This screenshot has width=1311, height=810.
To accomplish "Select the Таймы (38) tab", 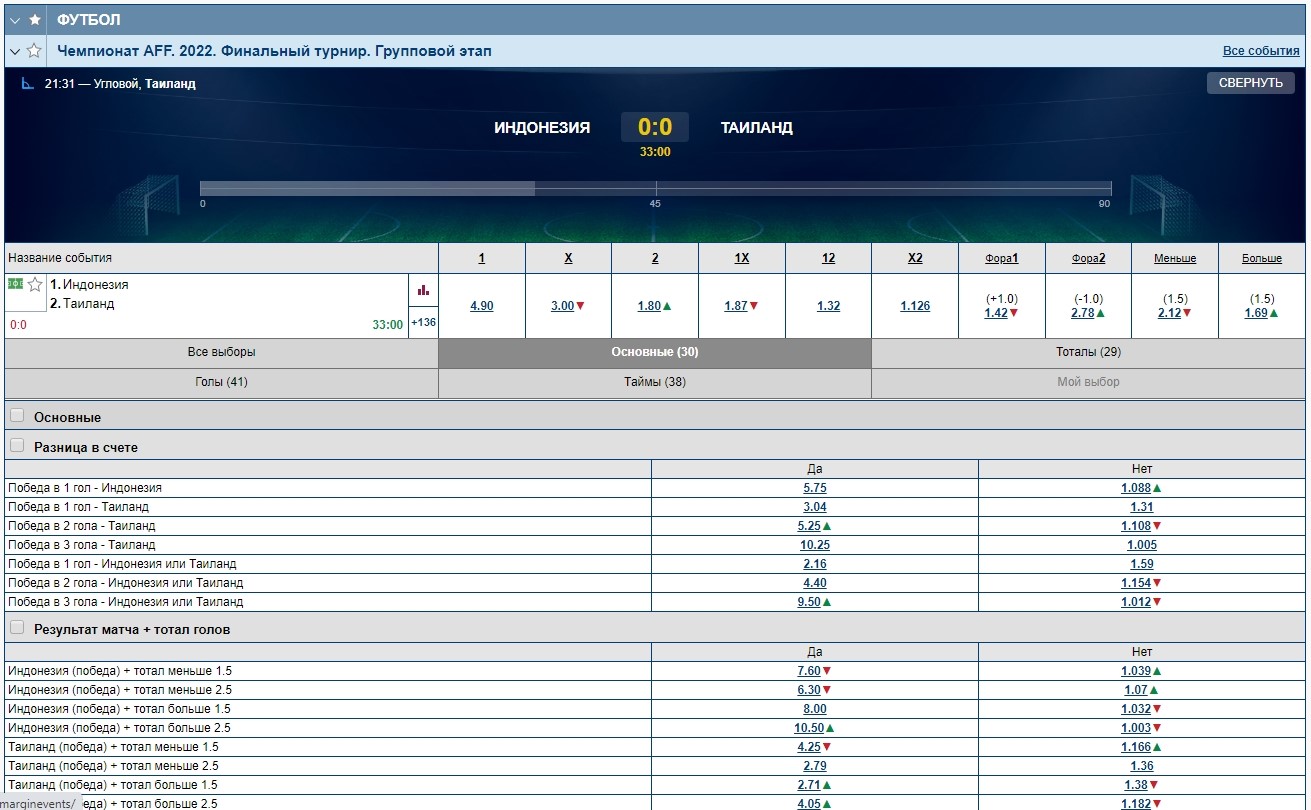I will (655, 382).
